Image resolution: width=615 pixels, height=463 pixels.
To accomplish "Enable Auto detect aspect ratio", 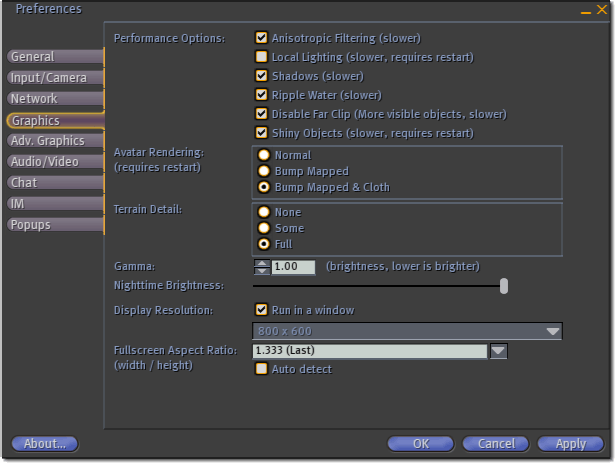I will [261, 368].
